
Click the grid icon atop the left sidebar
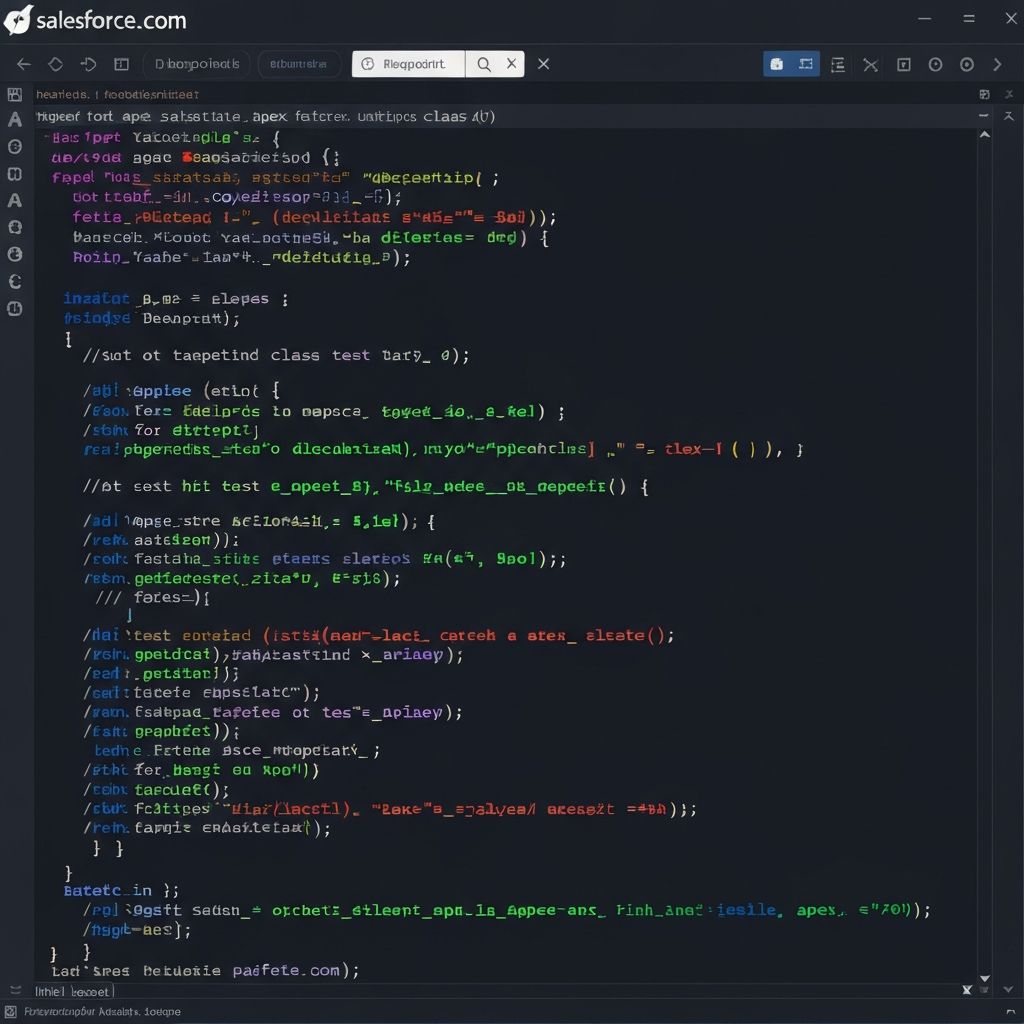click(x=15, y=95)
